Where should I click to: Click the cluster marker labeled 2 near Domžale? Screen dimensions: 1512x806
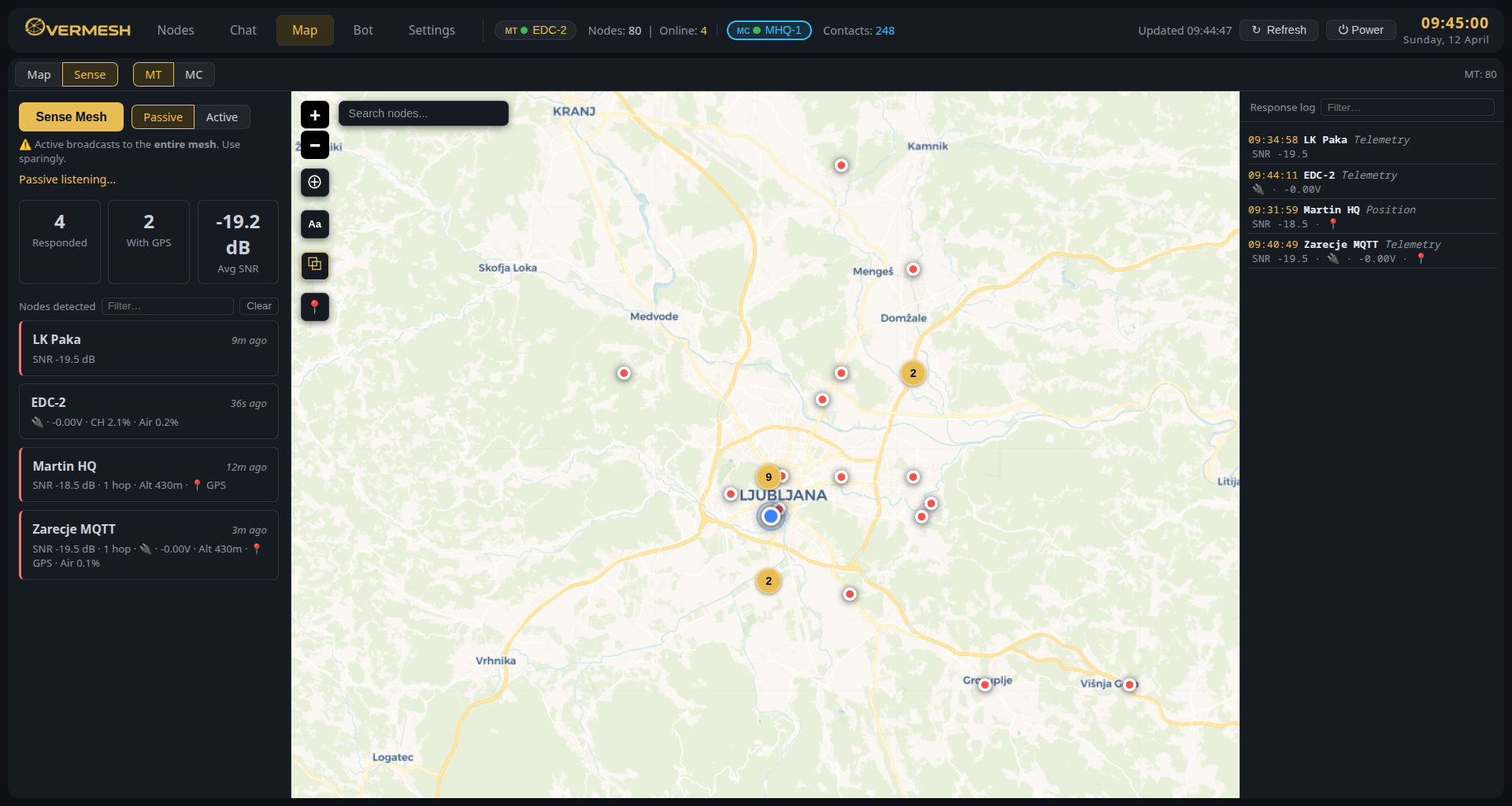(913, 373)
